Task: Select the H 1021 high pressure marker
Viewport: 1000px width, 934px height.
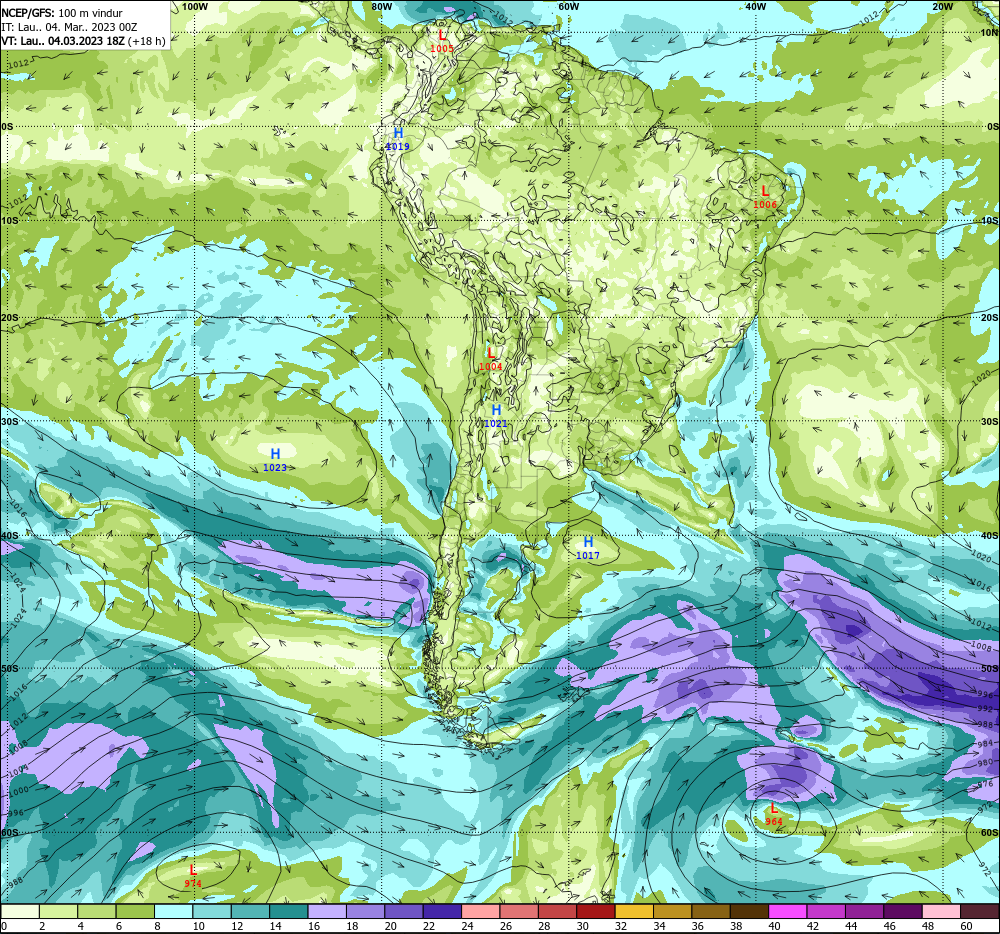Action: click(496, 416)
